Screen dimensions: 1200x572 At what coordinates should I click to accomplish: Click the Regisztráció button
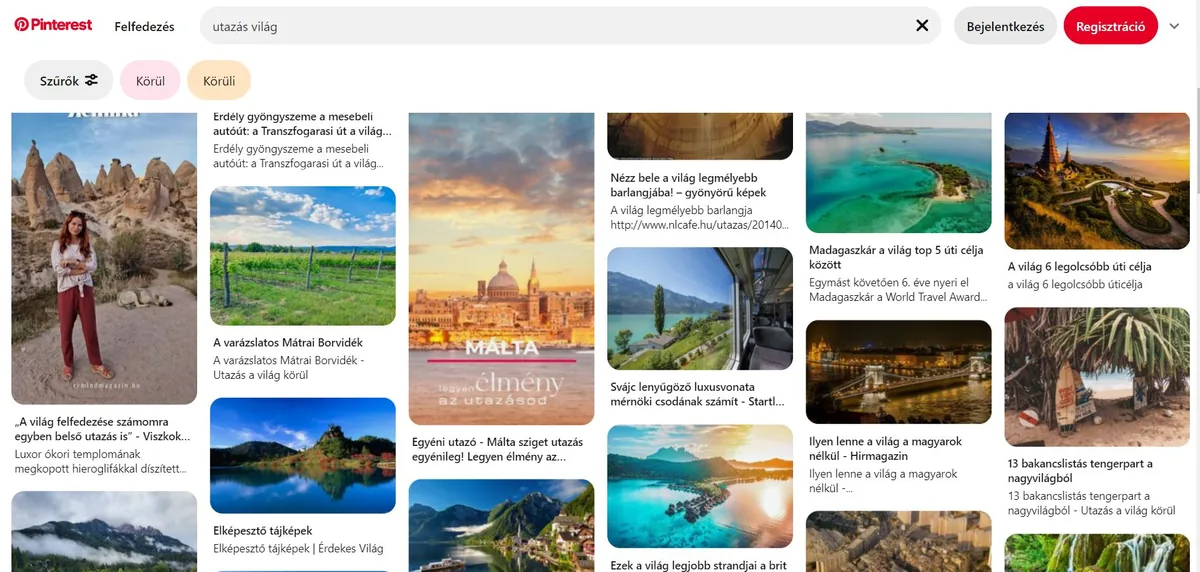click(x=1111, y=26)
